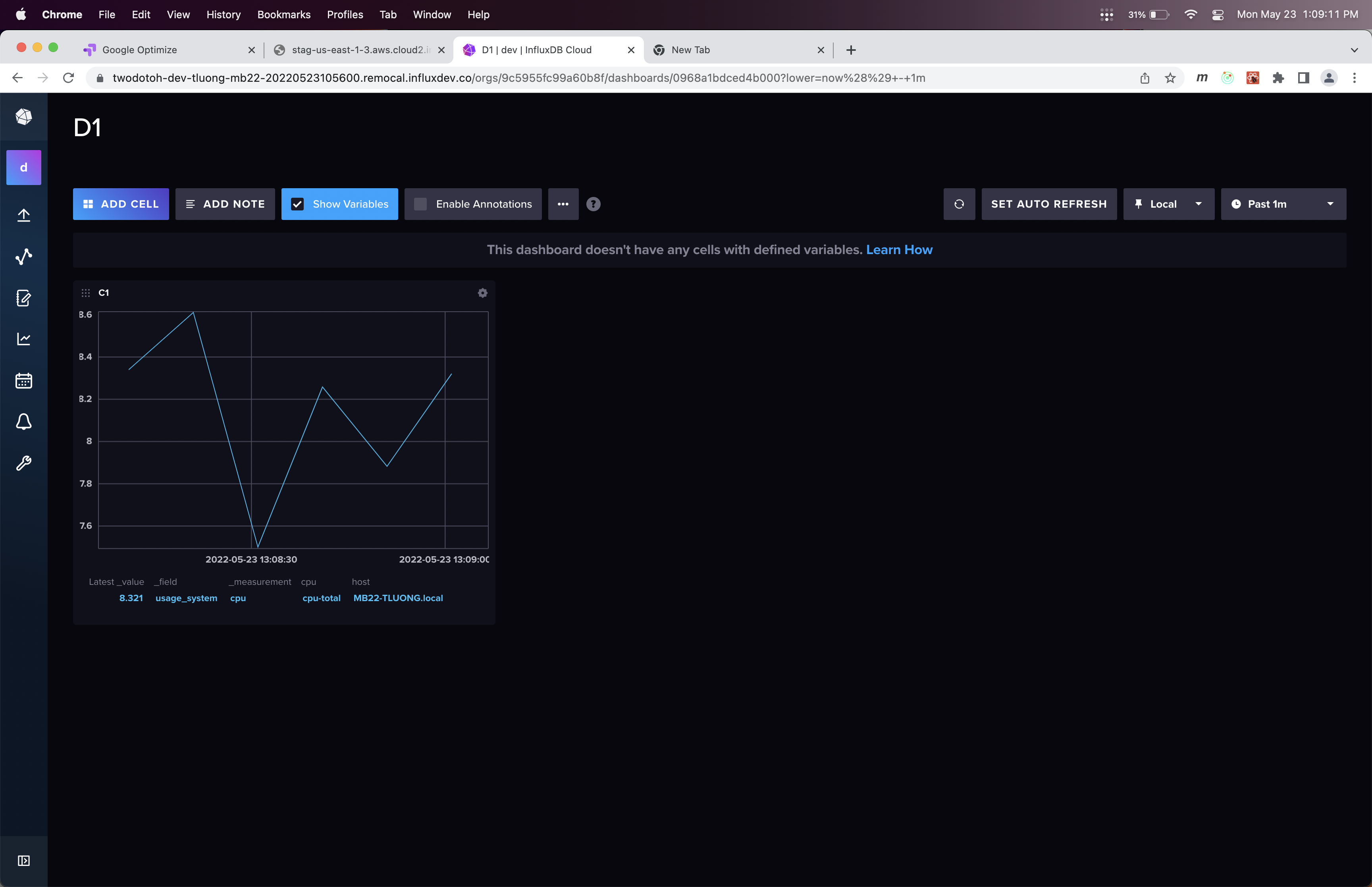Viewport: 1372px width, 887px height.
Task: Collapse the navigation sidebar
Action: (23, 860)
